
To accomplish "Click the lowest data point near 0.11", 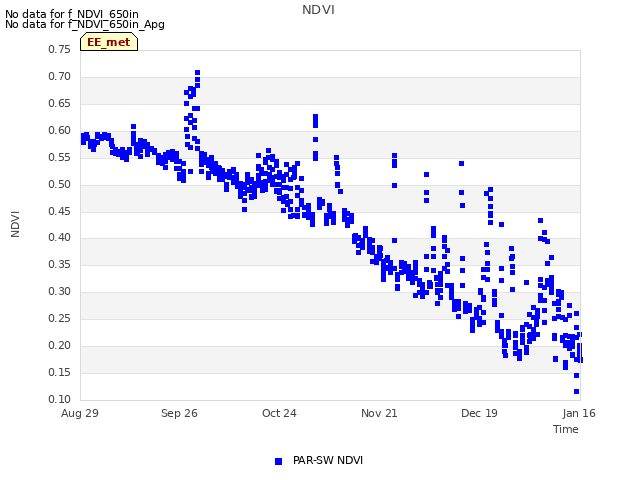I will pos(576,391).
